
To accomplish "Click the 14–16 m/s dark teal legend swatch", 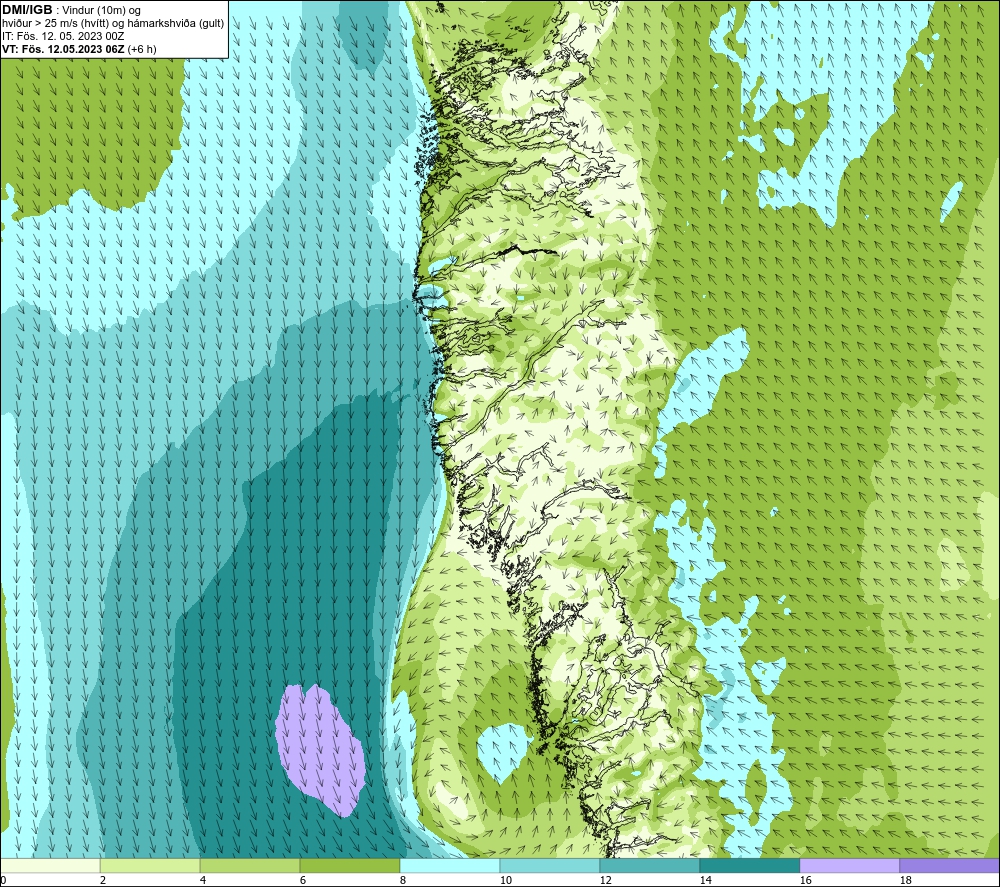I will click(x=749, y=866).
